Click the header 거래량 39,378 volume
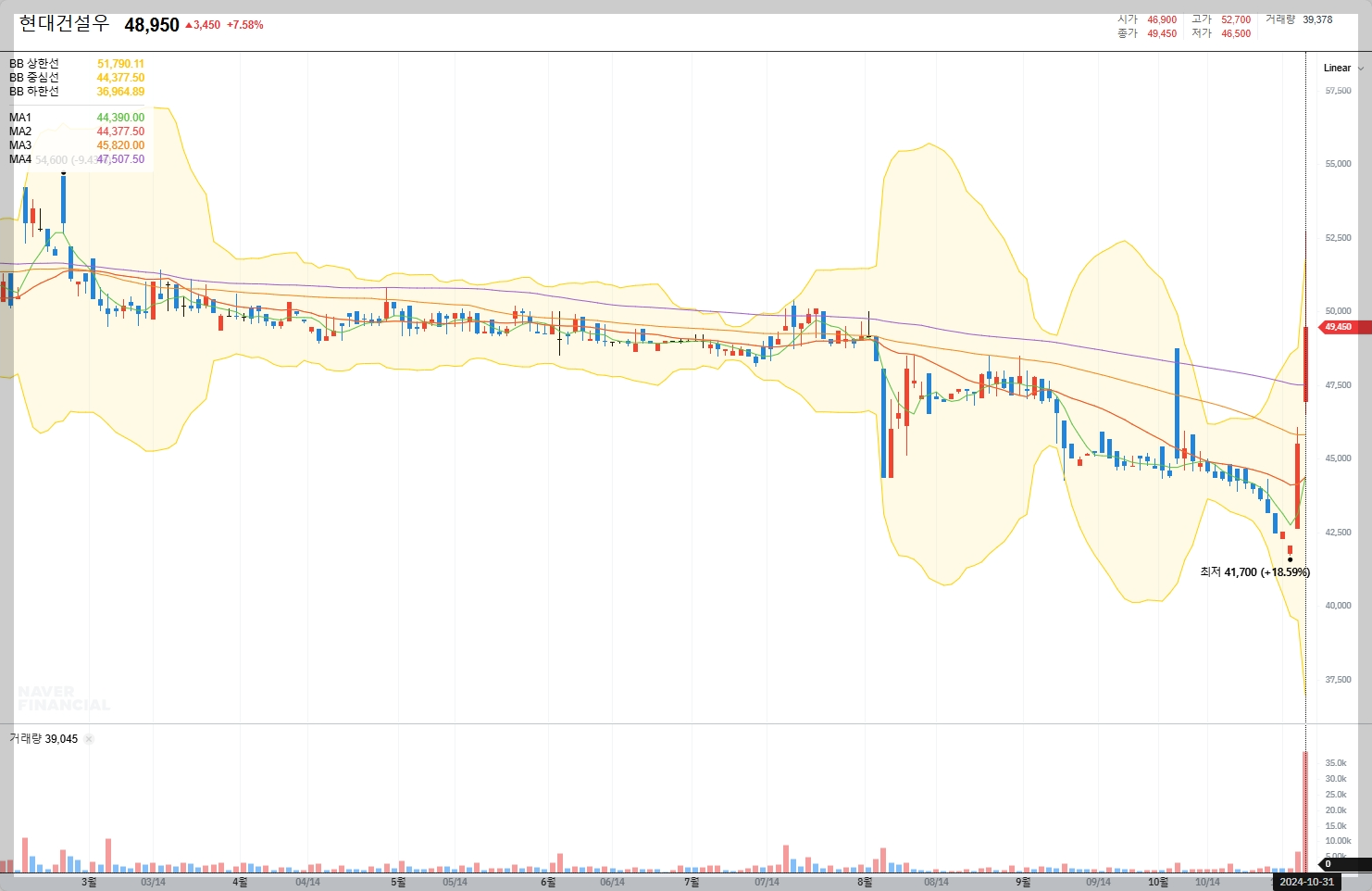This screenshot has height=891, width=1372. point(1299,19)
